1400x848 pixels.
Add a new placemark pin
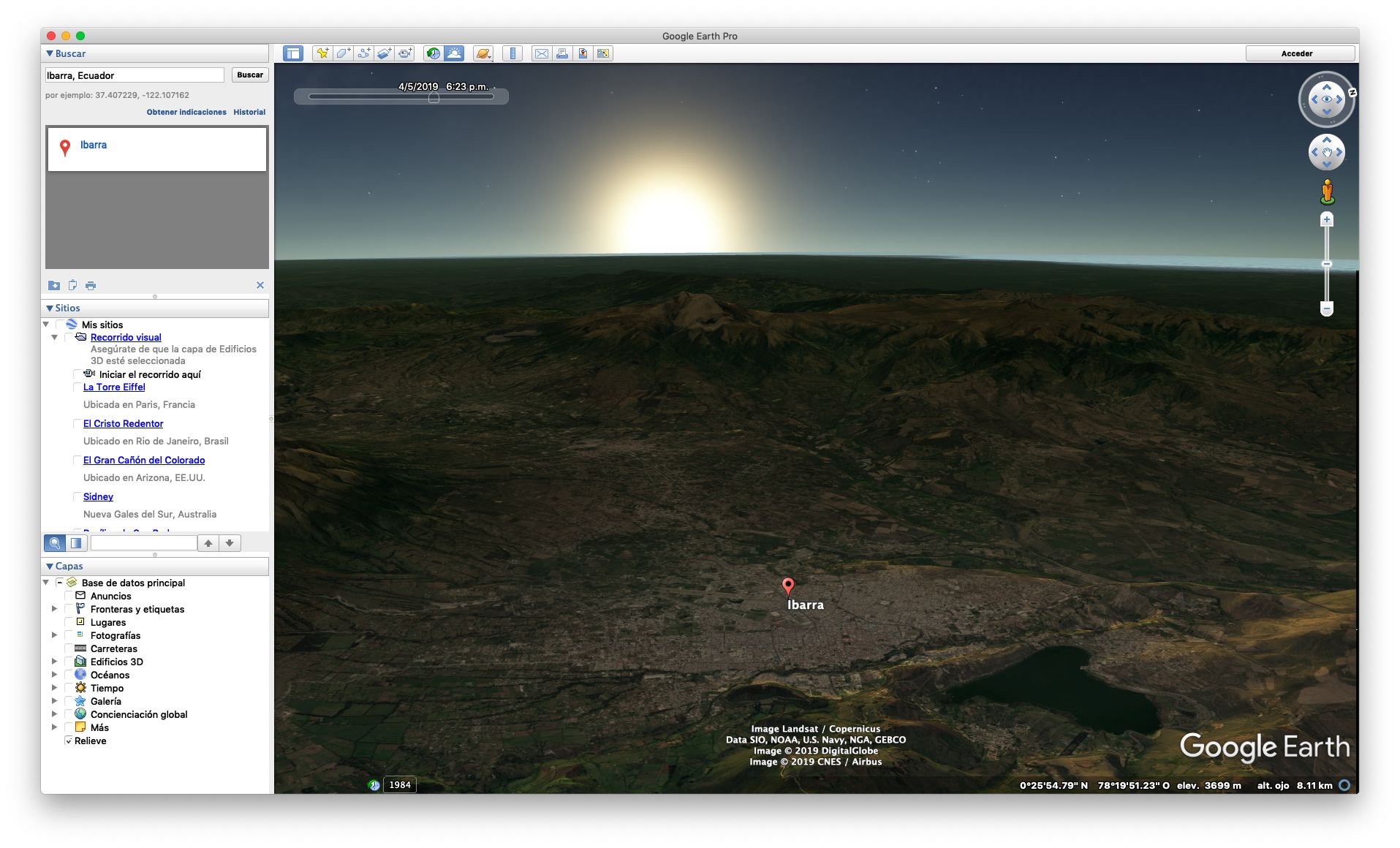(x=322, y=53)
